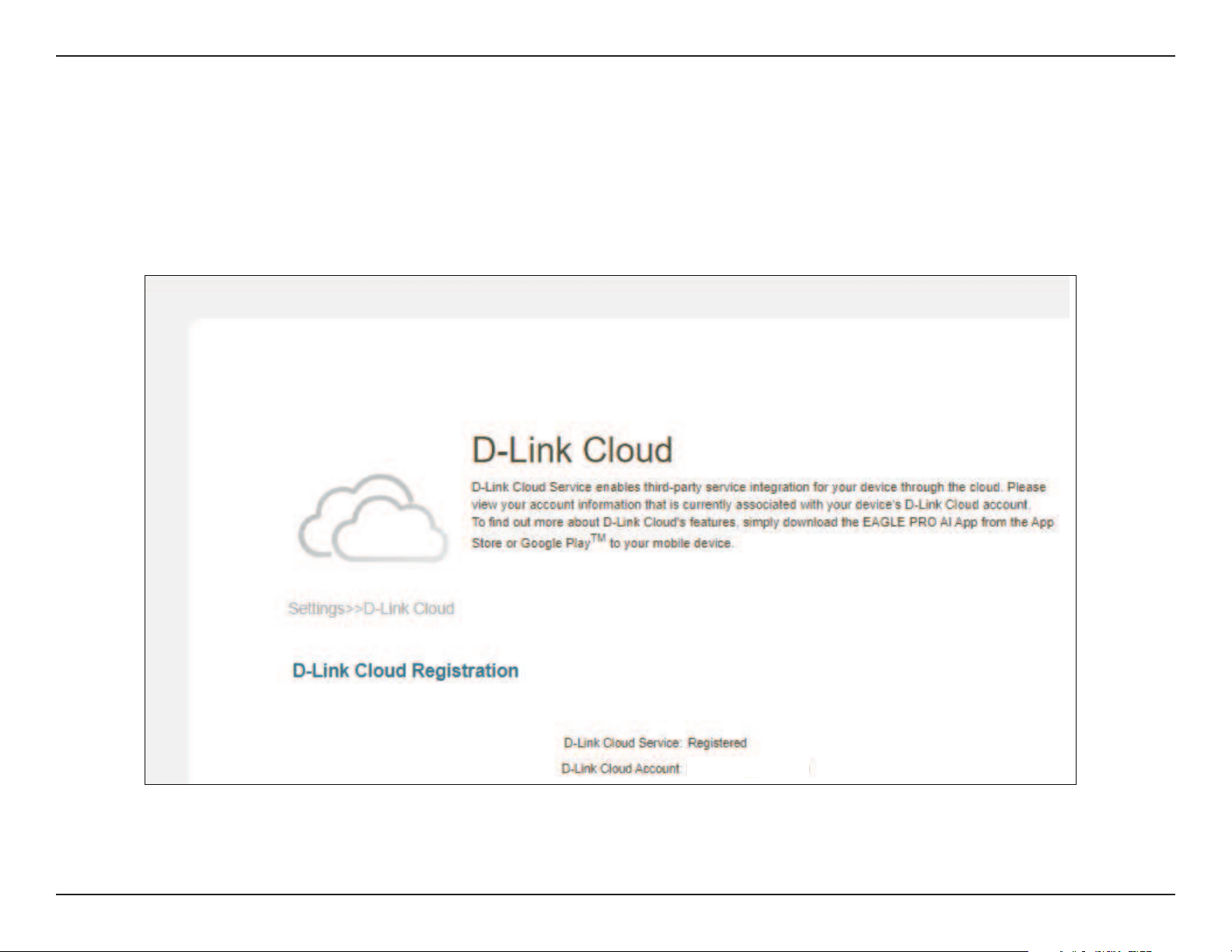The width and height of the screenshot is (1232, 952).
Task: Click the line 'Store or Google Play to your mobile device'
Action: 602,542
